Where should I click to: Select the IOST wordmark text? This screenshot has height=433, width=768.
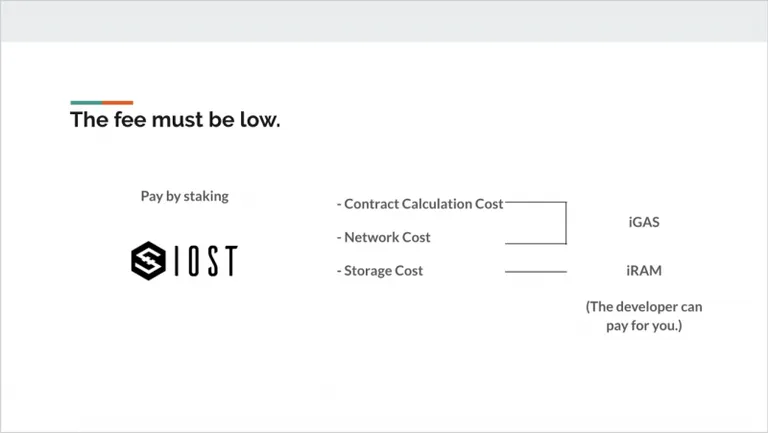tap(206, 261)
